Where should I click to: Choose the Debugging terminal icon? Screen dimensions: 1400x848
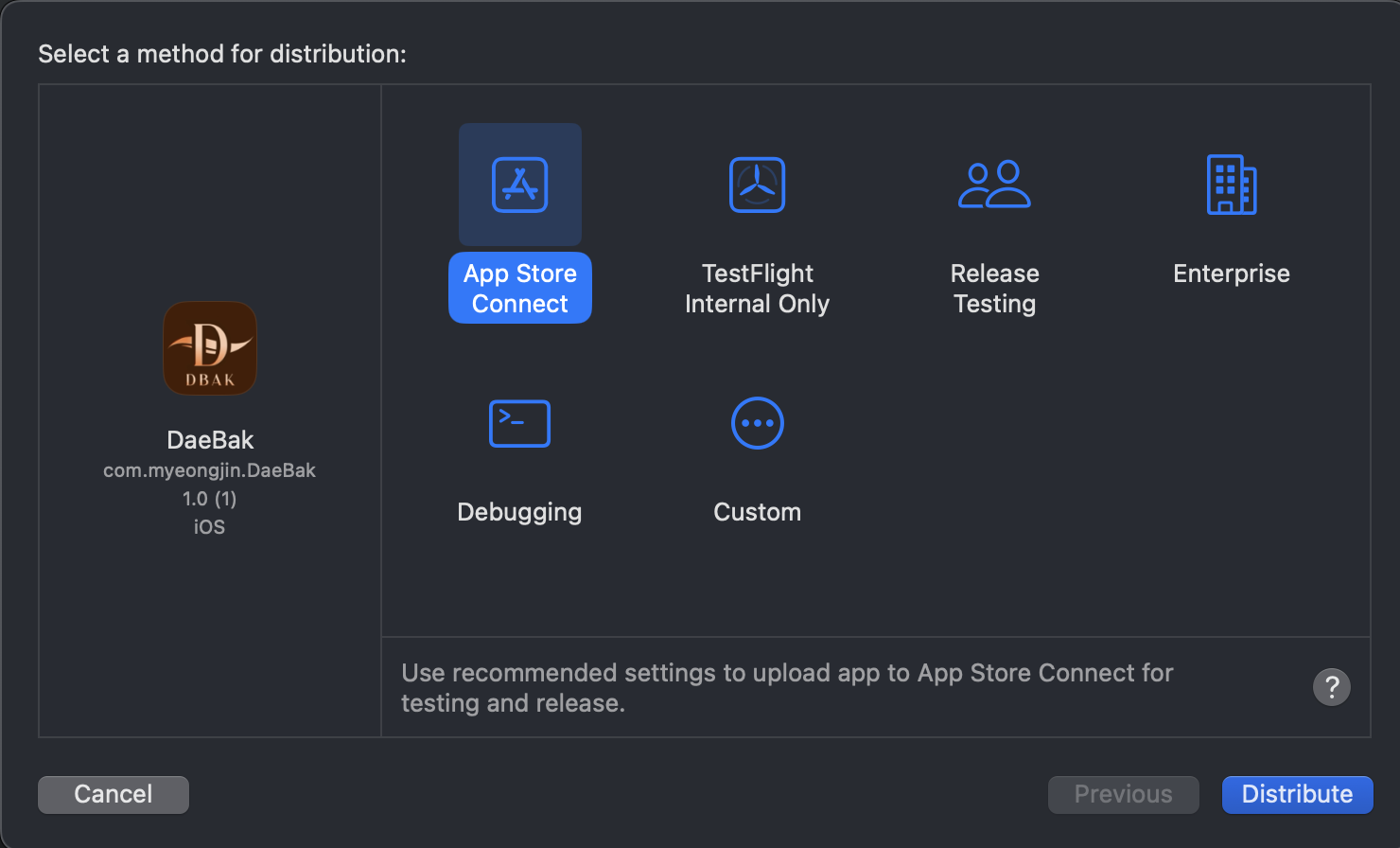[x=519, y=423]
